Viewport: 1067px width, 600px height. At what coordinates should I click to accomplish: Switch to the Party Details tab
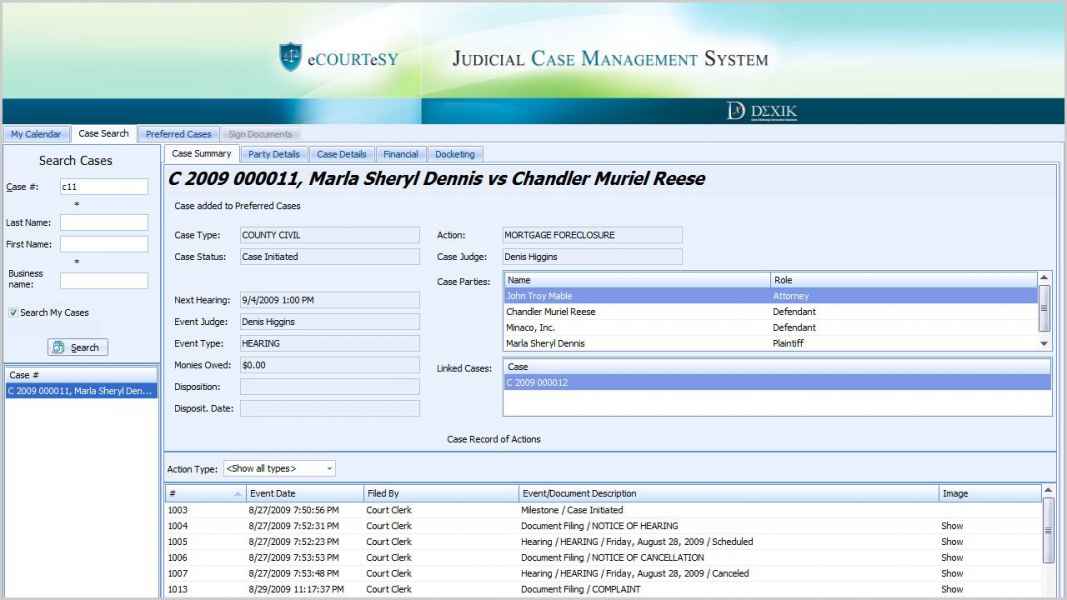tap(274, 154)
